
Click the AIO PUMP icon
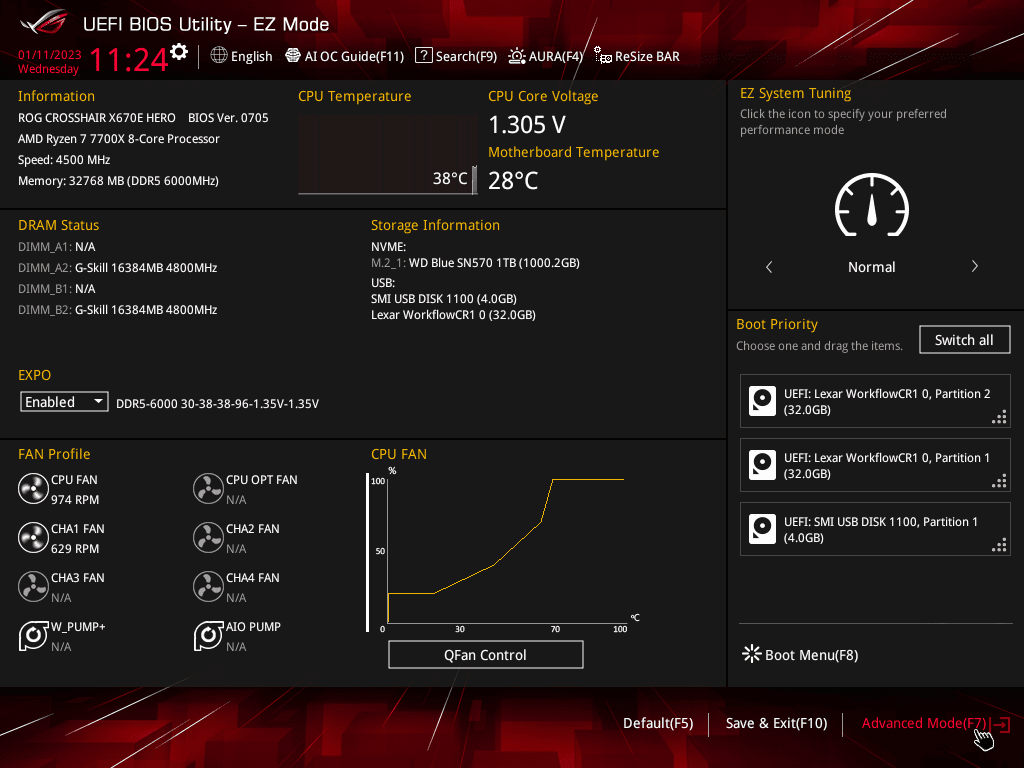(208, 635)
